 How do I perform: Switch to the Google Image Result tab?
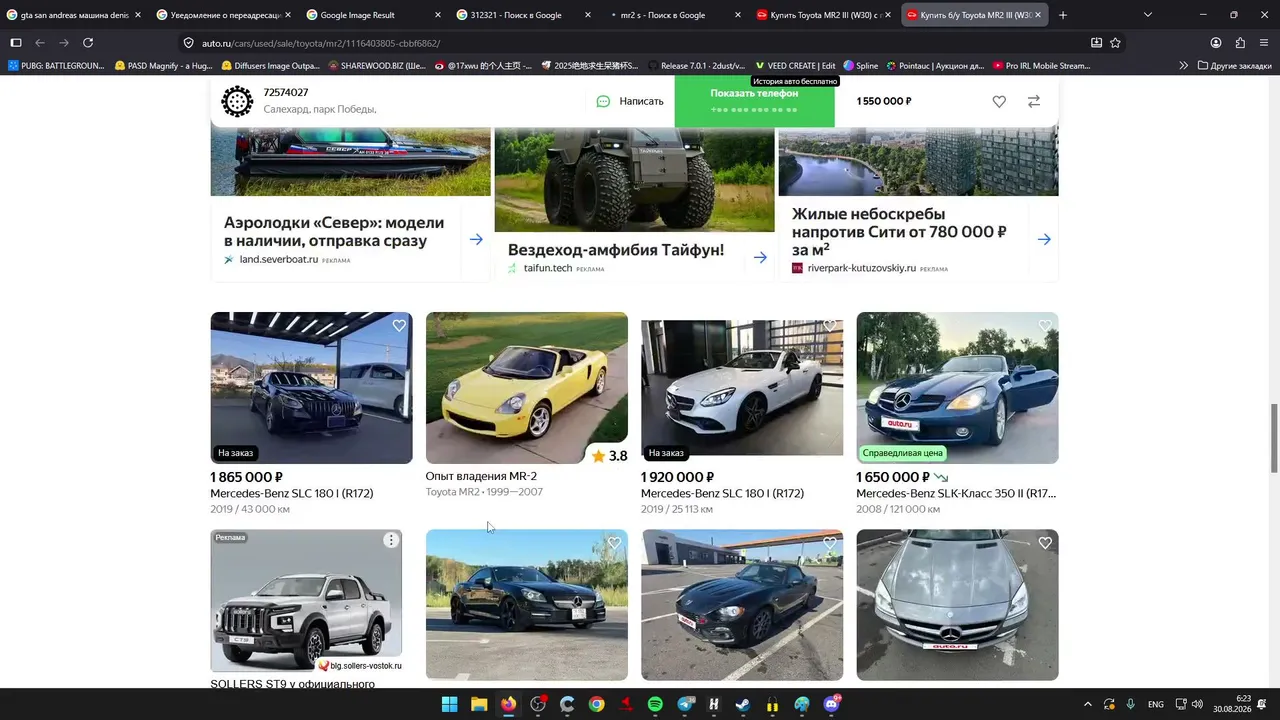(373, 15)
